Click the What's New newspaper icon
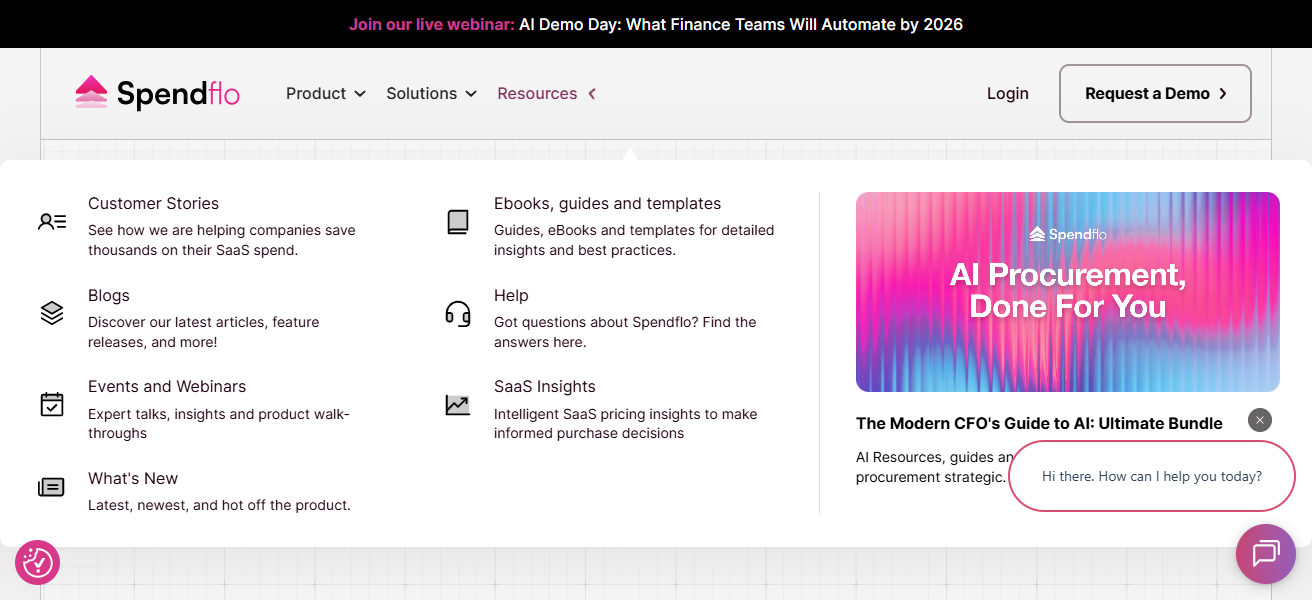Image resolution: width=1312 pixels, height=600 pixels. point(51,487)
